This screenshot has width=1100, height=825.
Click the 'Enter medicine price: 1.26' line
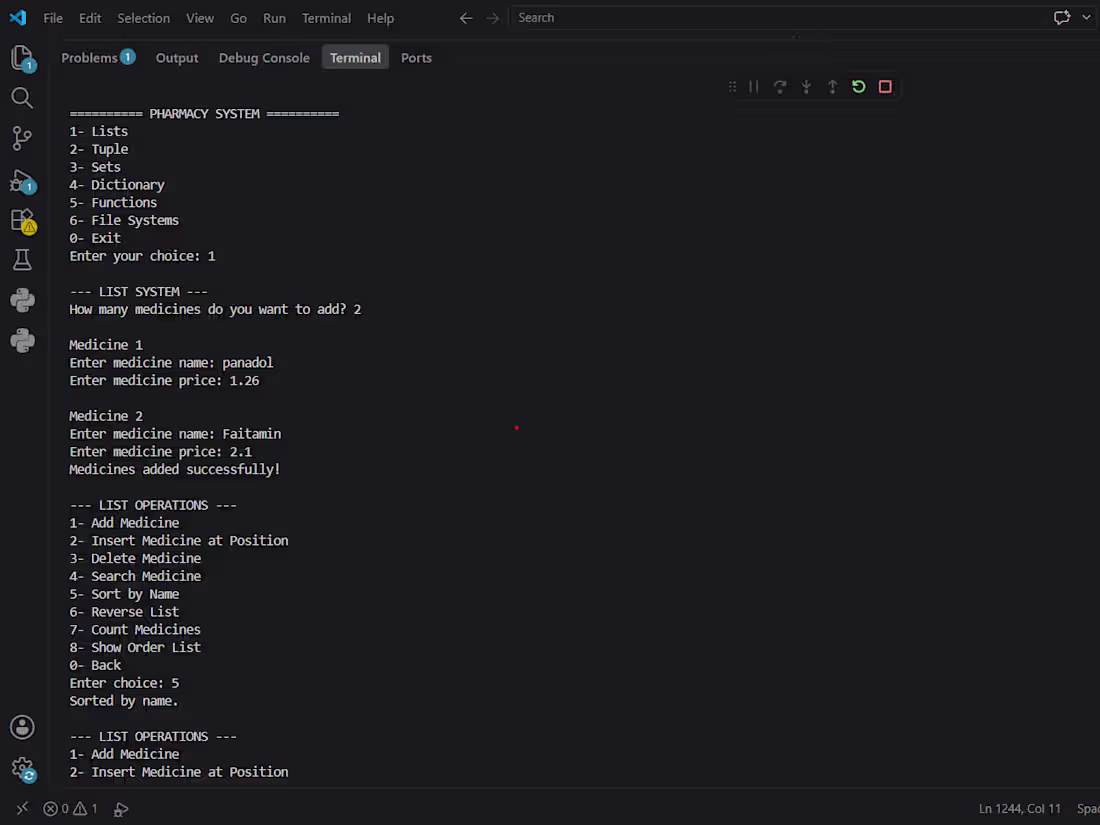pyautogui.click(x=164, y=380)
